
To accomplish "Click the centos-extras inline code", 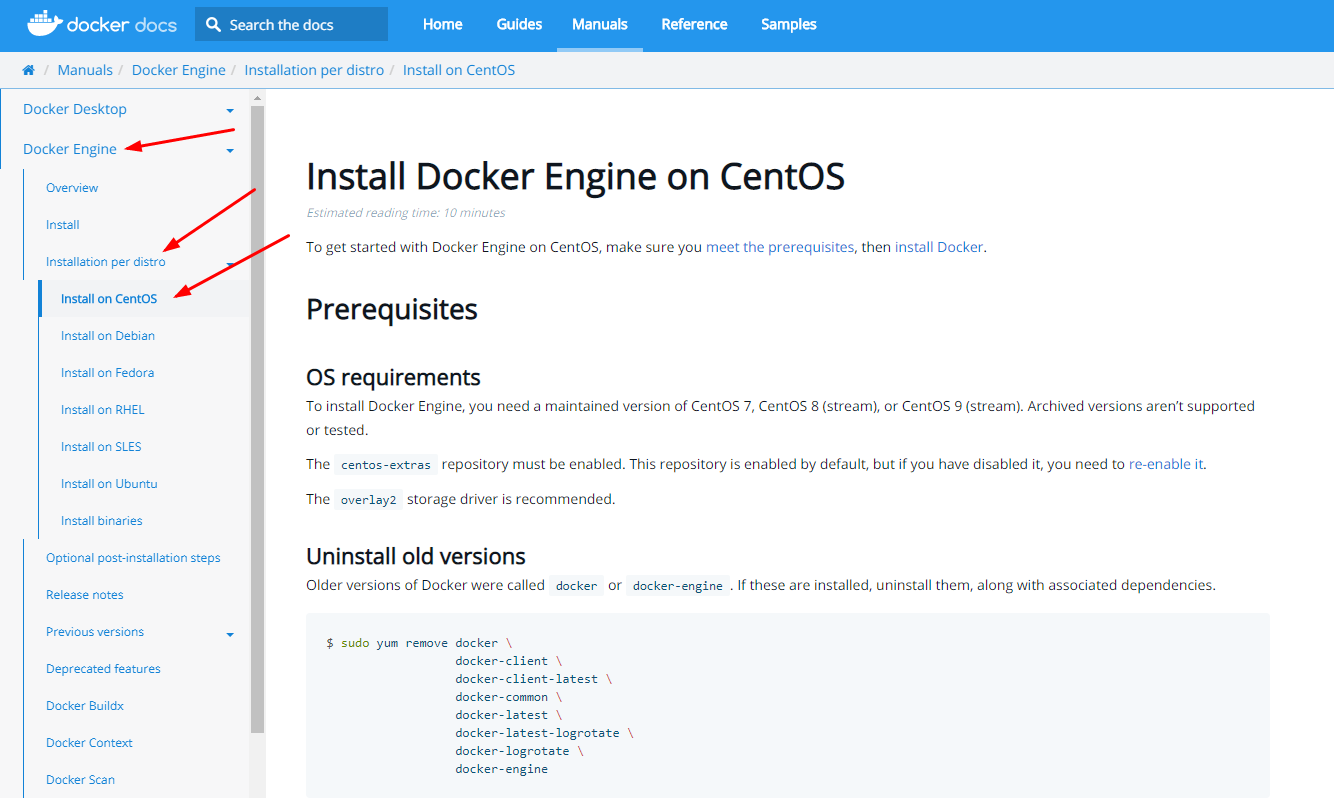I will [386, 465].
